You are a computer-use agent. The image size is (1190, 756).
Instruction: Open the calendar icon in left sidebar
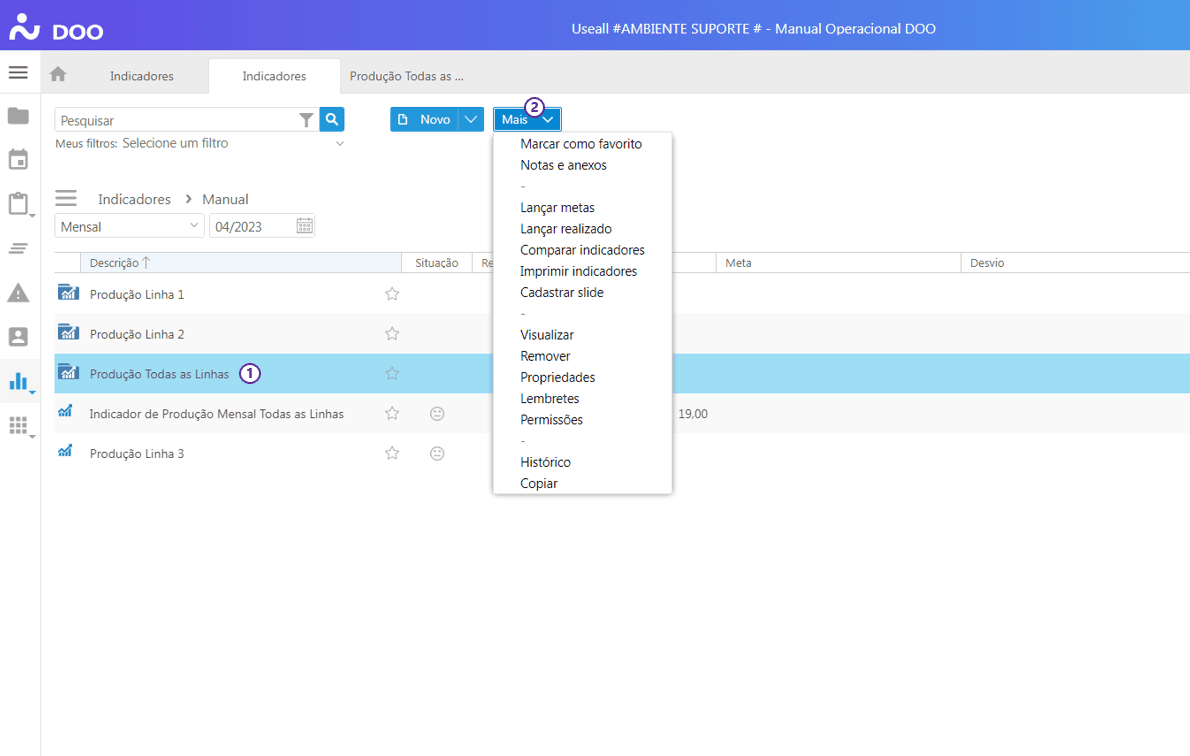pos(18,160)
